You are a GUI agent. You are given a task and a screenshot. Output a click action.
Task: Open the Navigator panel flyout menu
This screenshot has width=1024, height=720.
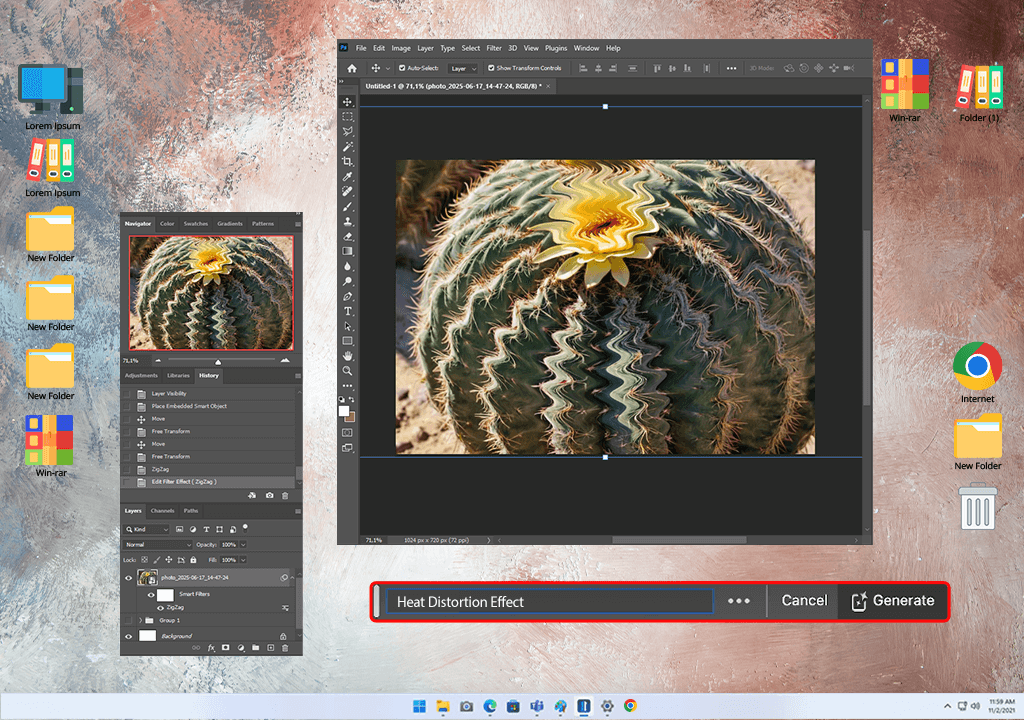pos(298,223)
